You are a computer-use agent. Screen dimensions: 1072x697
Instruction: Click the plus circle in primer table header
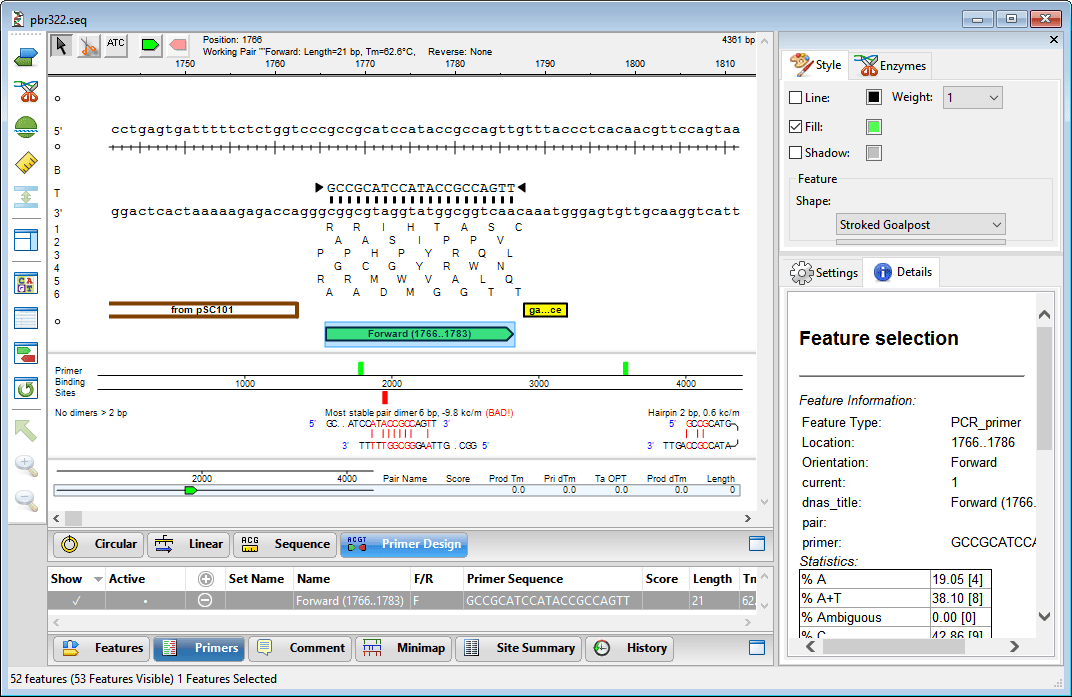205,579
